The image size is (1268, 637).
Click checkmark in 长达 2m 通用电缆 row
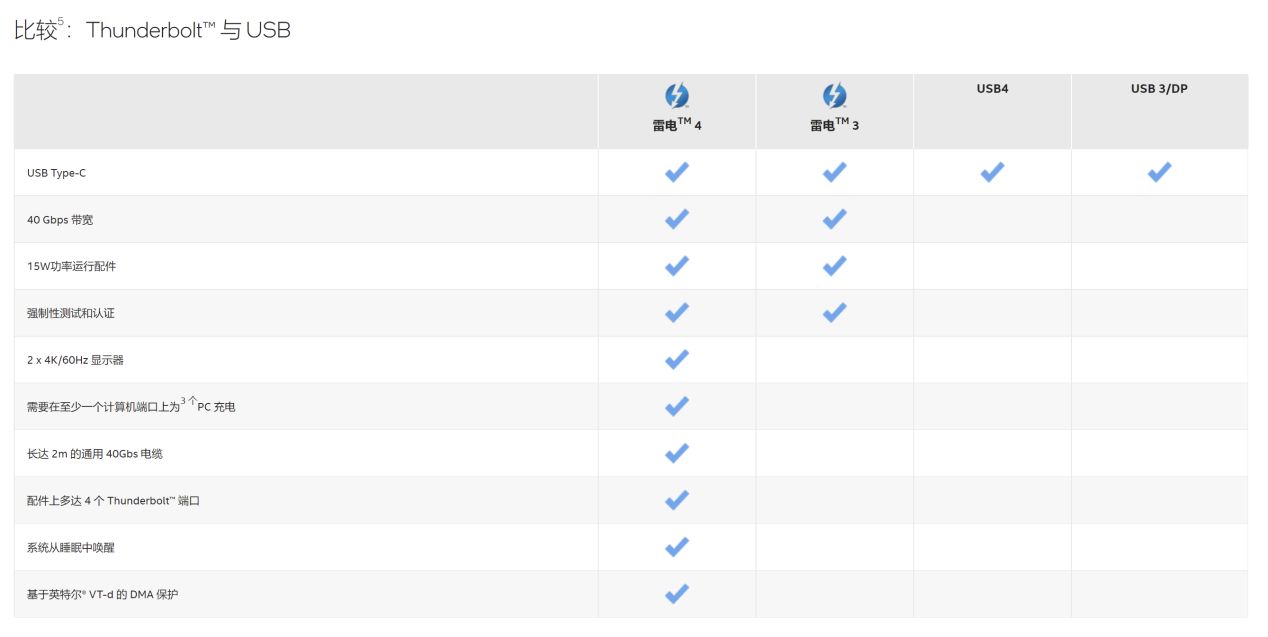[x=677, y=453]
